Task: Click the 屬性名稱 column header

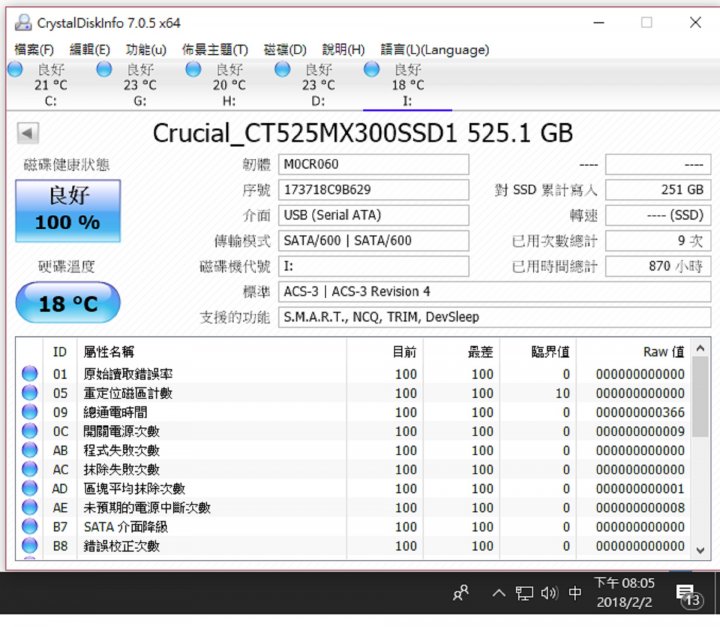Action: pyautogui.click(x=212, y=352)
